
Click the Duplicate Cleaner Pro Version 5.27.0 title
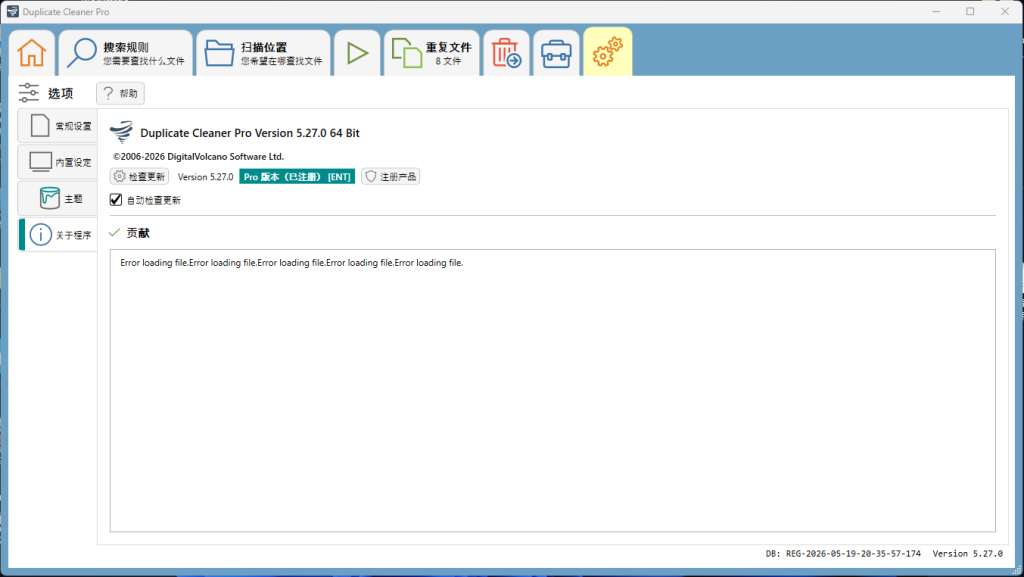(x=250, y=133)
